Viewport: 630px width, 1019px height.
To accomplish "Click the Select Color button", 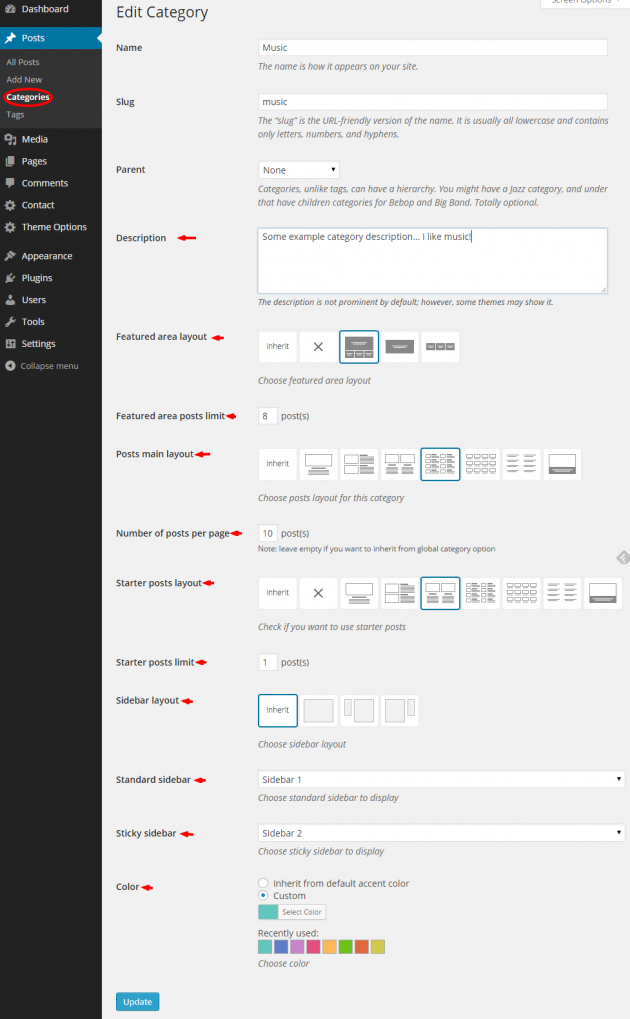I will pos(292,912).
